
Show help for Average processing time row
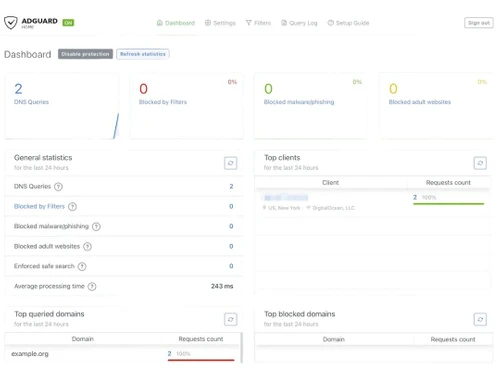click(92, 286)
